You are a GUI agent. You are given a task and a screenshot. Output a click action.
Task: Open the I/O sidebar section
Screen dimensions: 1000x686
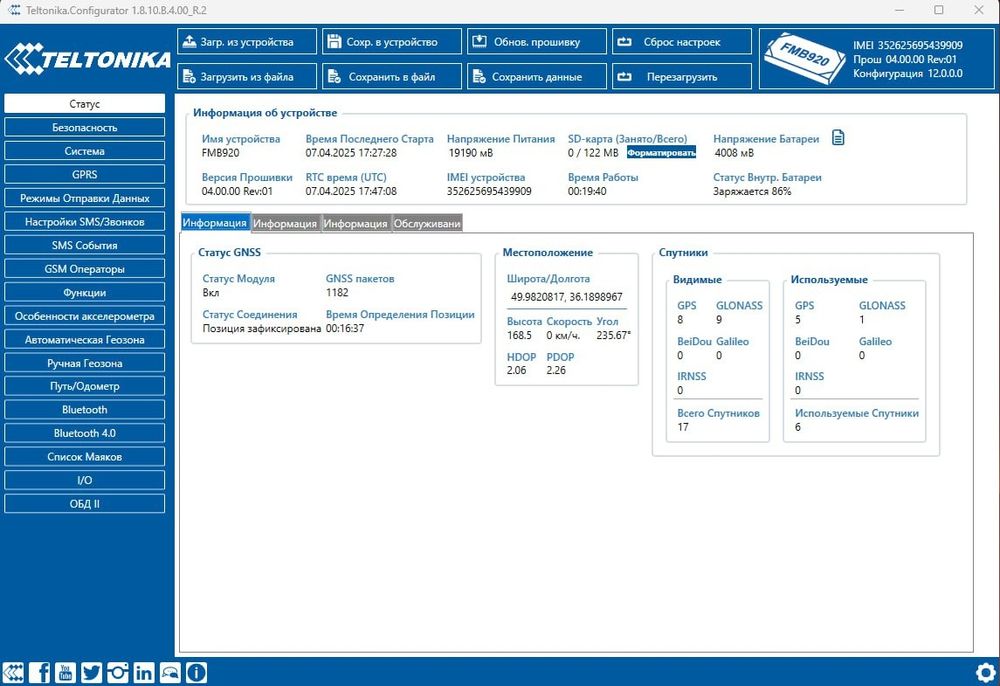pyautogui.click(x=84, y=480)
